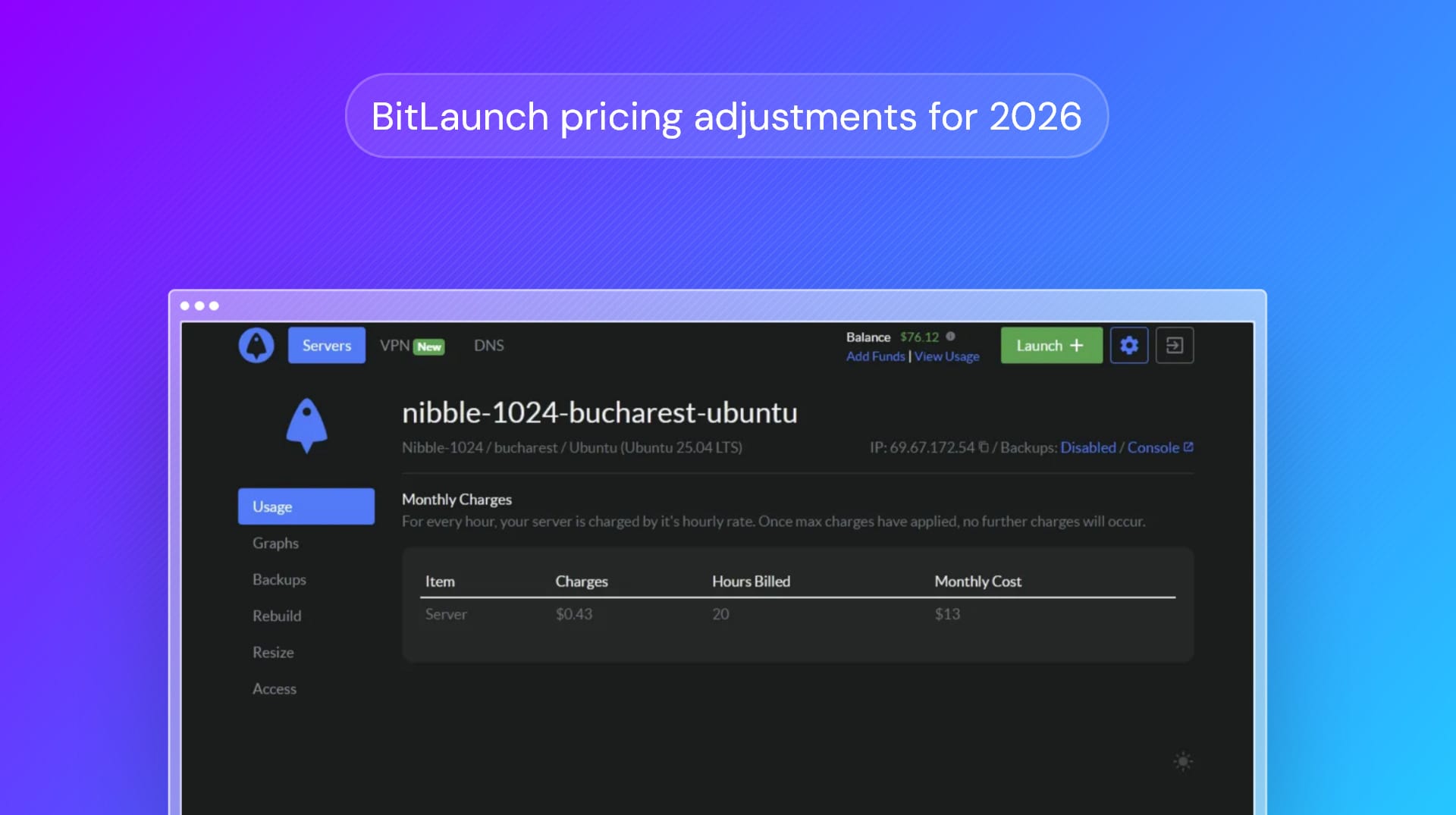
Task: Open the Graphs sidebar item
Action: pyautogui.click(x=275, y=543)
